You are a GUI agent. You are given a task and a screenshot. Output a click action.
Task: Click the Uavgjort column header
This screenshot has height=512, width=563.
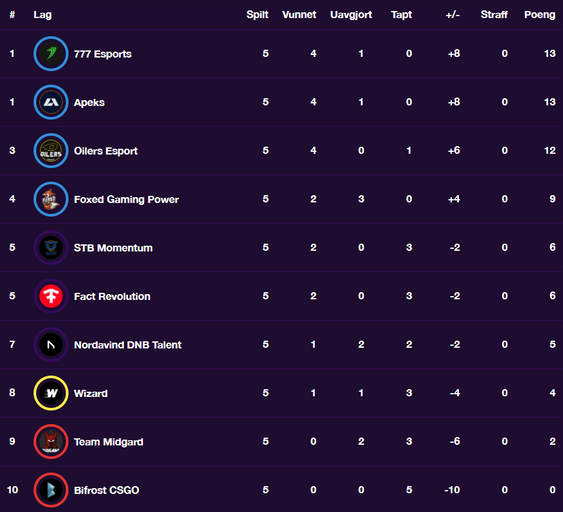click(x=351, y=15)
